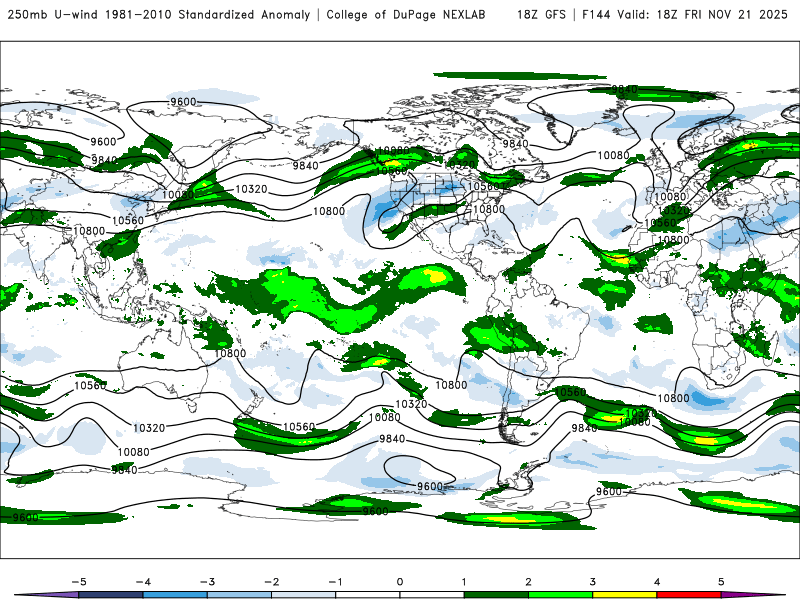Screen dimensions: 800x600
Task: Click the 'College of DuPage NEXLAB' text
Action: pos(406,14)
